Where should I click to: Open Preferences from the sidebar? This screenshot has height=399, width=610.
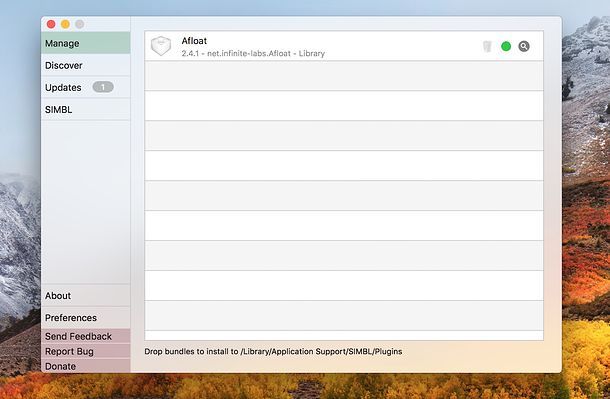click(86, 318)
